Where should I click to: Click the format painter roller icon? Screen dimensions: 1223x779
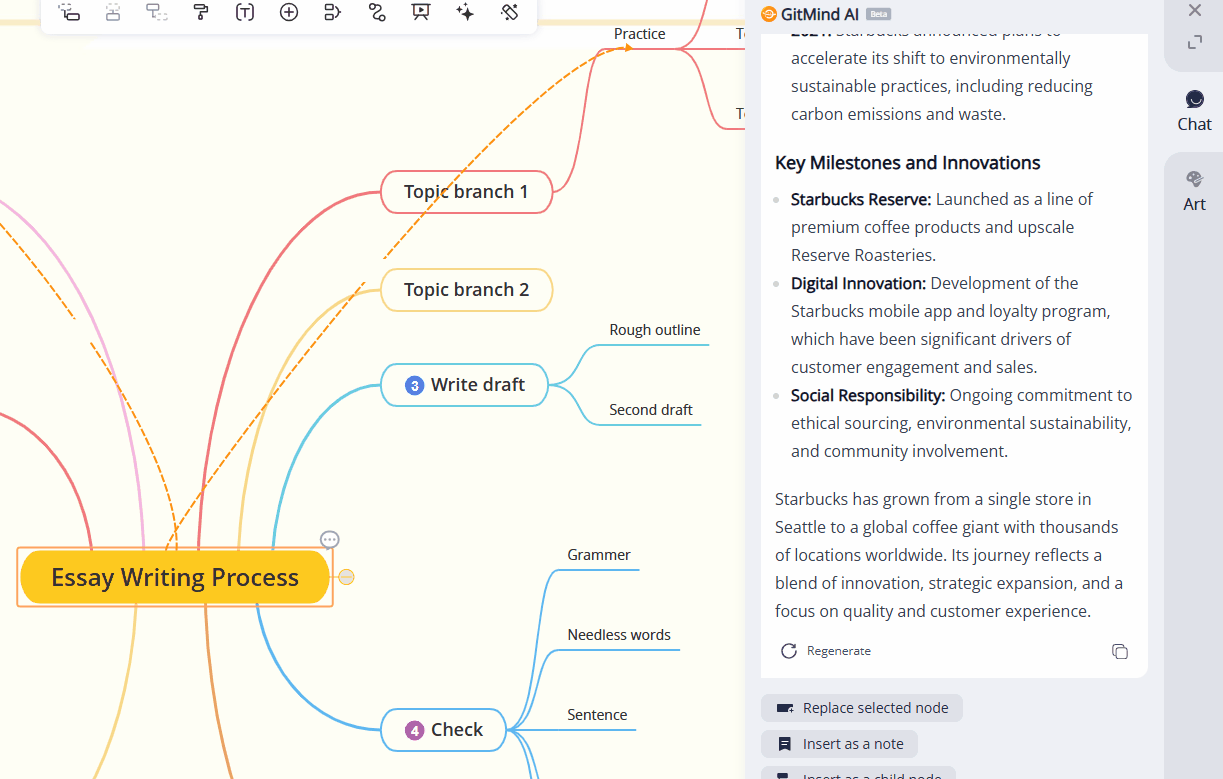[201, 12]
